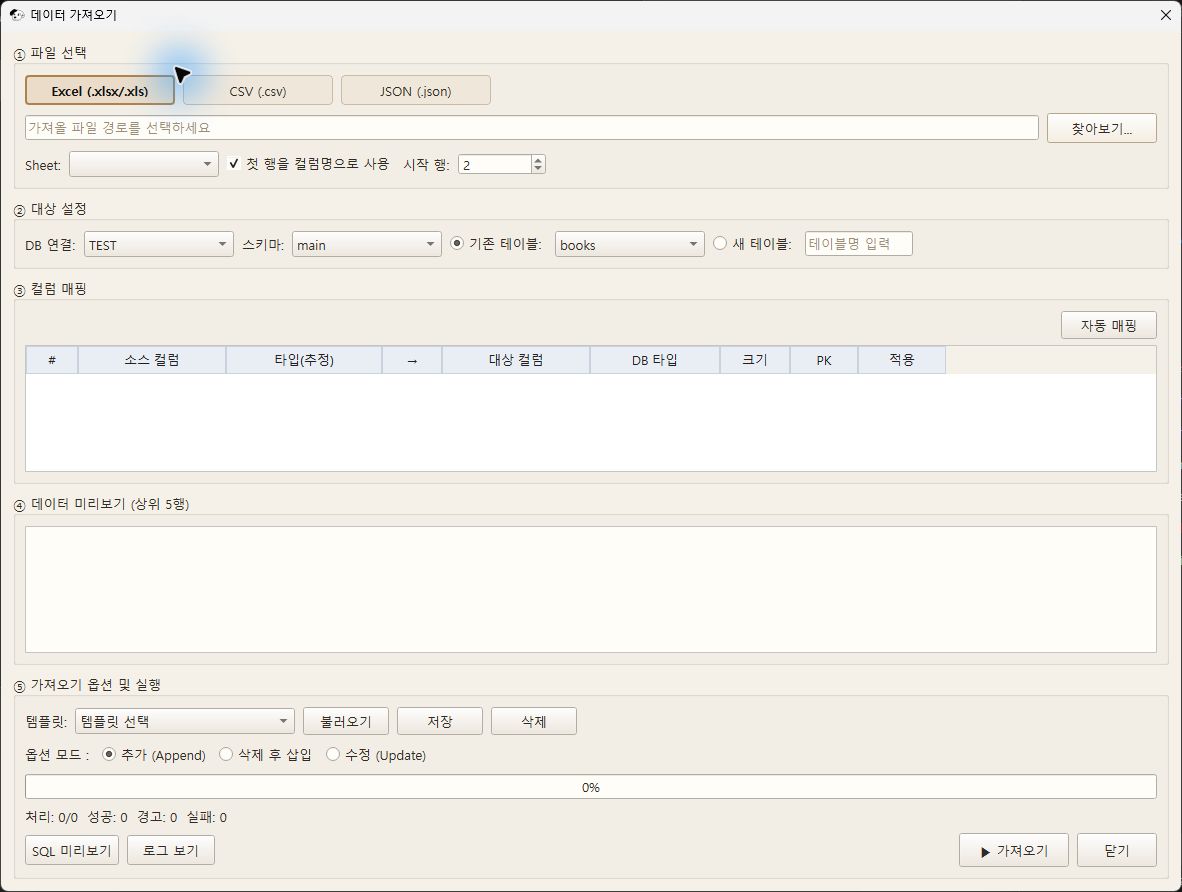Click the 저장 template button
Screen dimensions: 1182x892
tap(439, 721)
